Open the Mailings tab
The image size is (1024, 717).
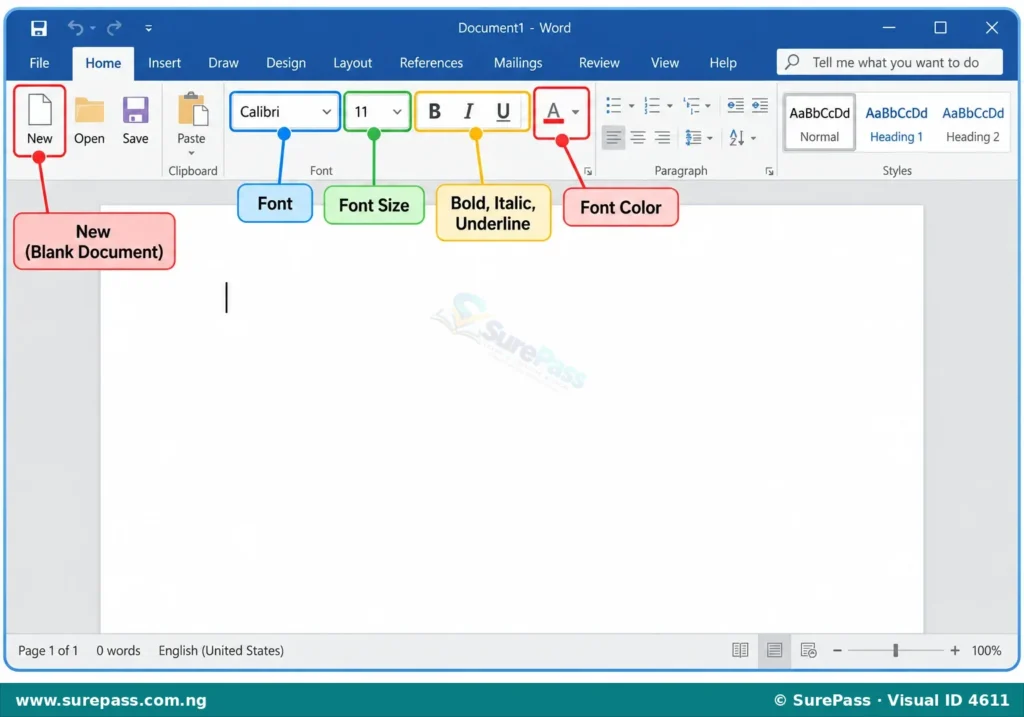click(517, 63)
